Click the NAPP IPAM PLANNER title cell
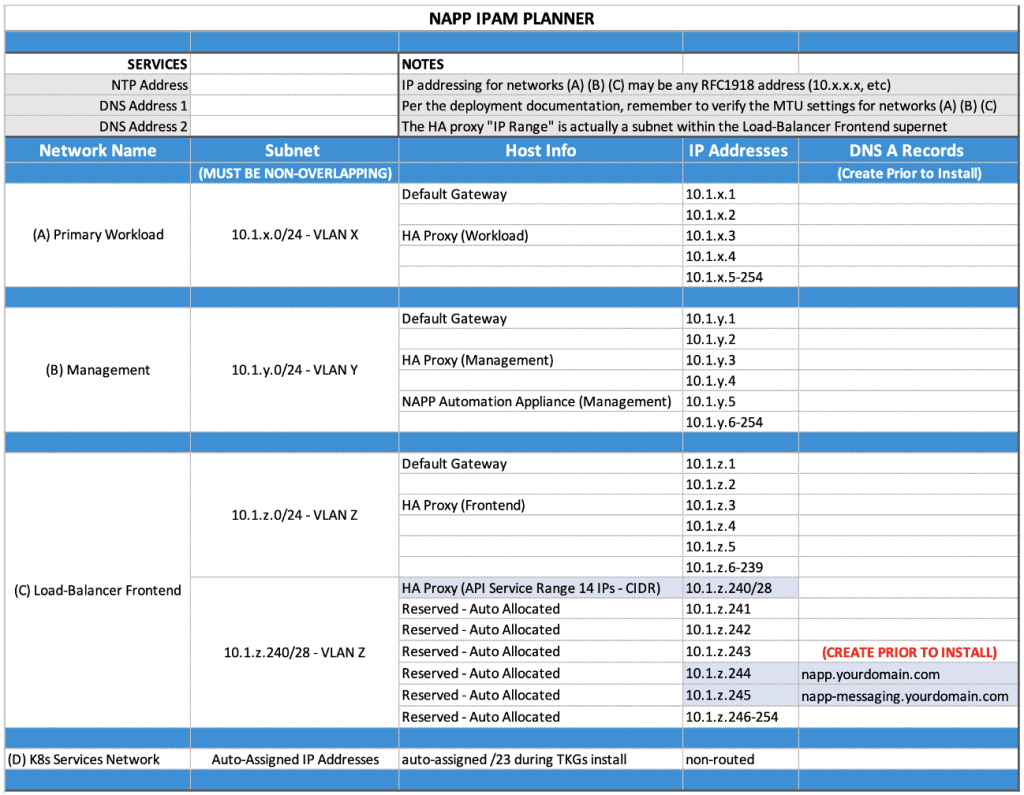 512,18
